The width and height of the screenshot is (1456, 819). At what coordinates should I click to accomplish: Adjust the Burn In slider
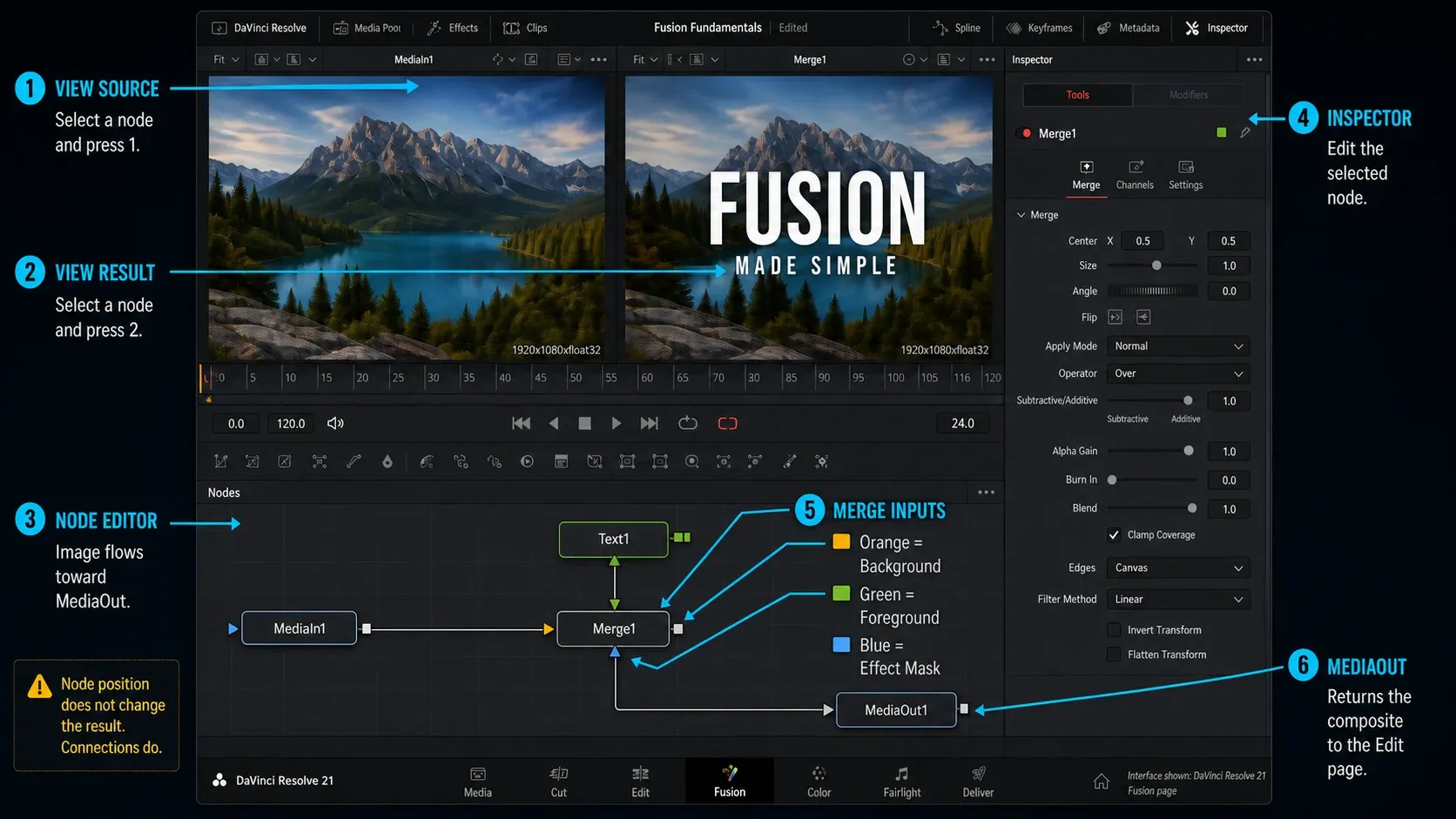tap(1152, 480)
